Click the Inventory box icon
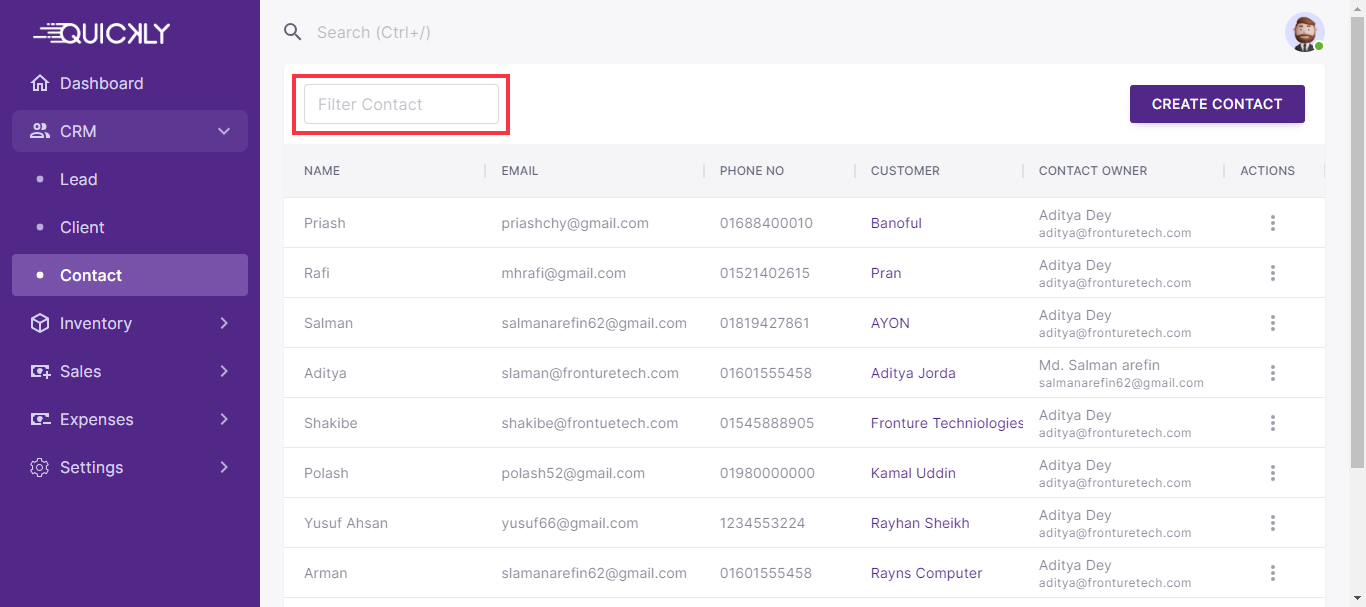This screenshot has height=607, width=1366. (40, 323)
